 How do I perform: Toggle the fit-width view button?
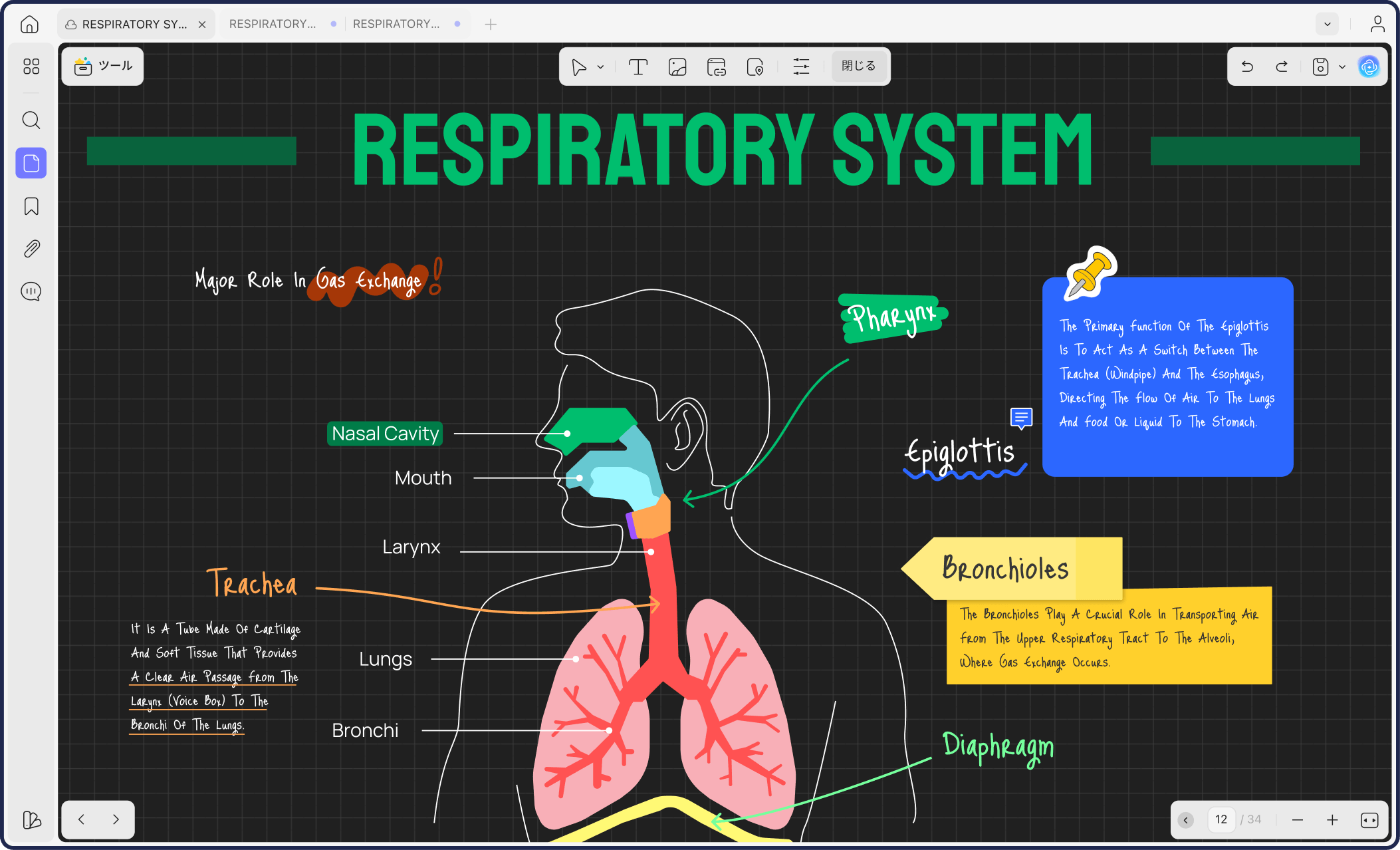(1369, 820)
